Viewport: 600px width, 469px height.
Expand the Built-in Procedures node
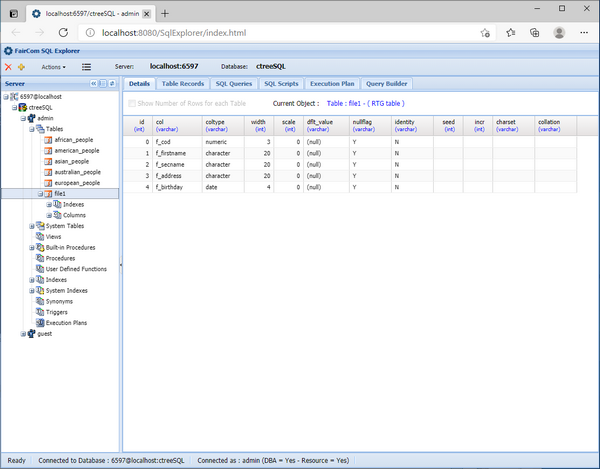point(32,247)
